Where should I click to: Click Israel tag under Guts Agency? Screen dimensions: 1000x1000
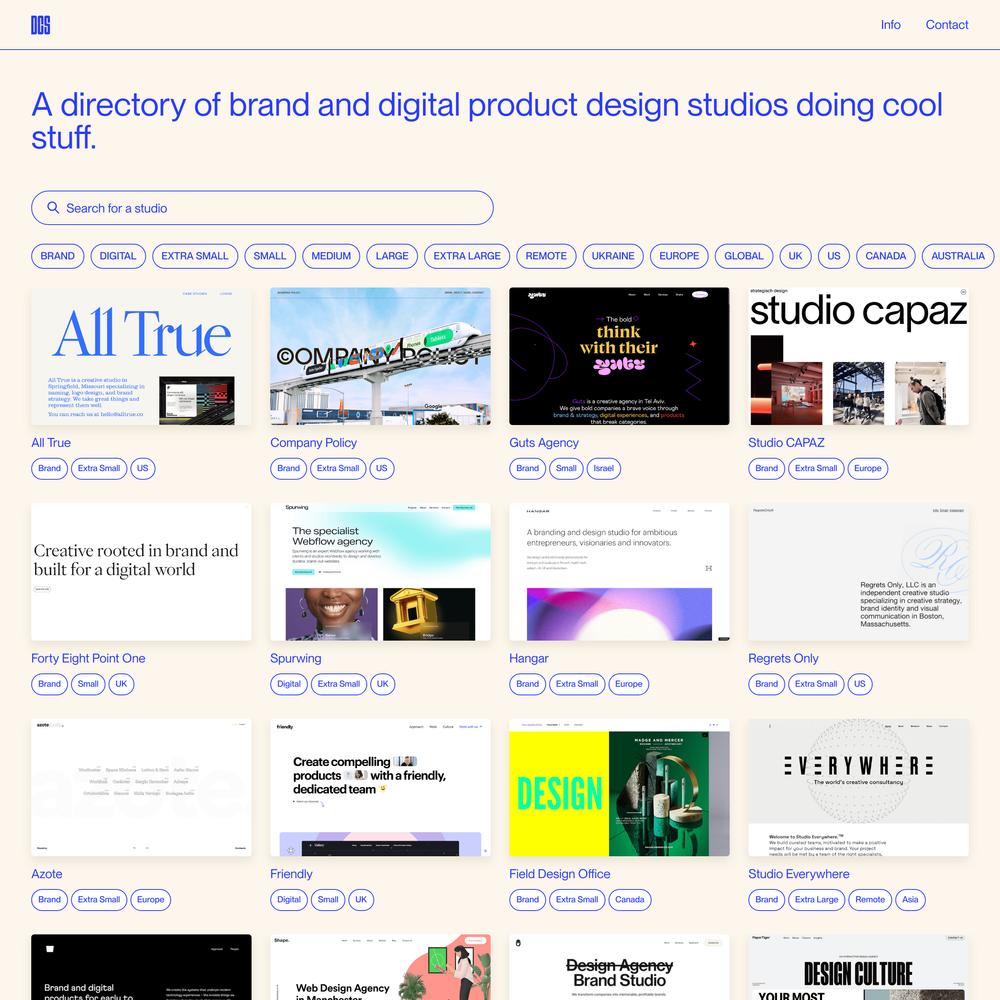point(603,468)
